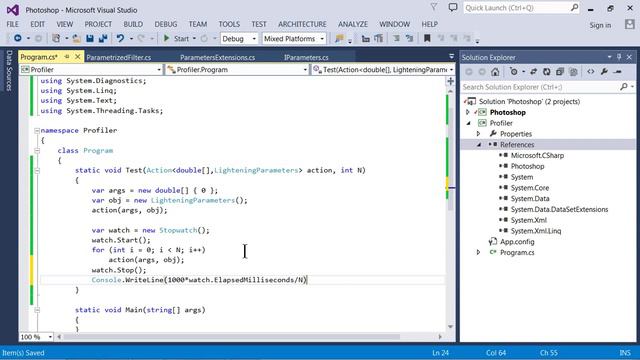Collapse the References node
The width and height of the screenshot is (640, 360).
pyautogui.click(x=479, y=145)
